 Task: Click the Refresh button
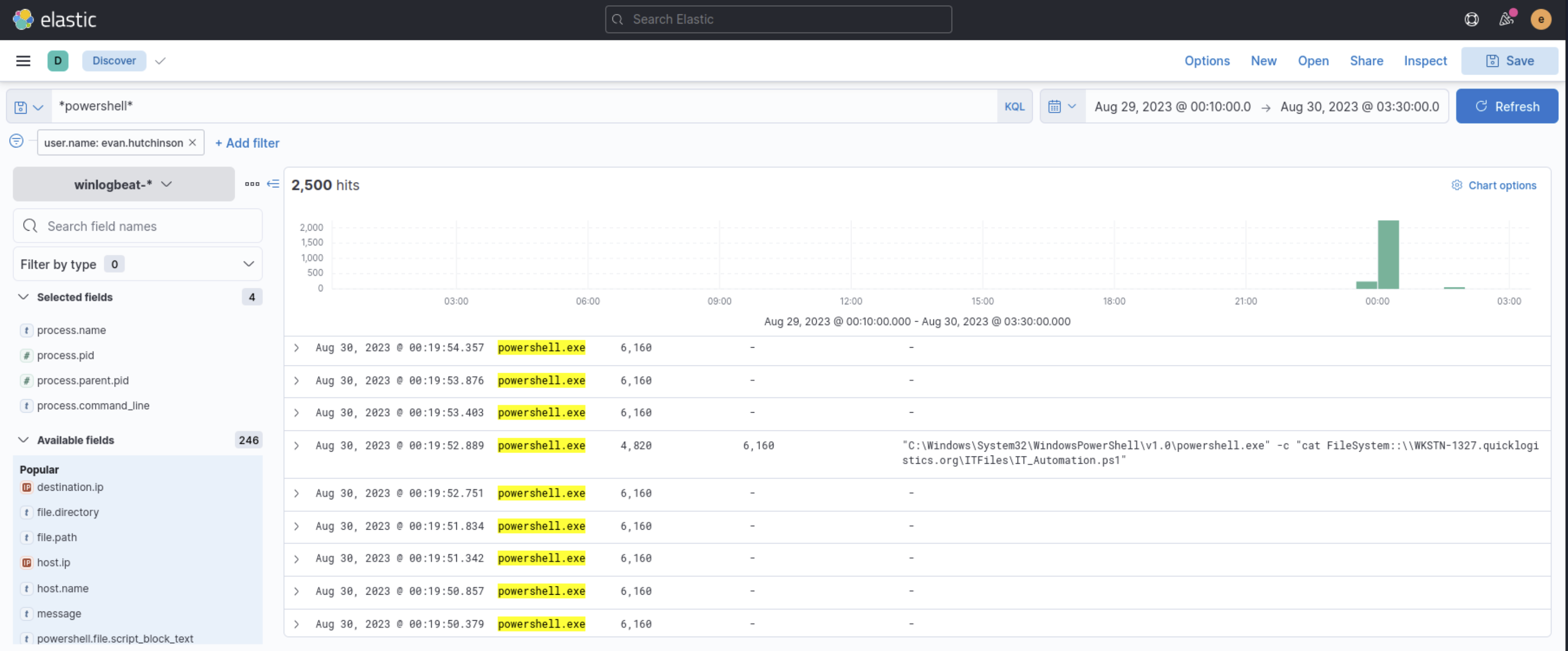pos(1506,106)
